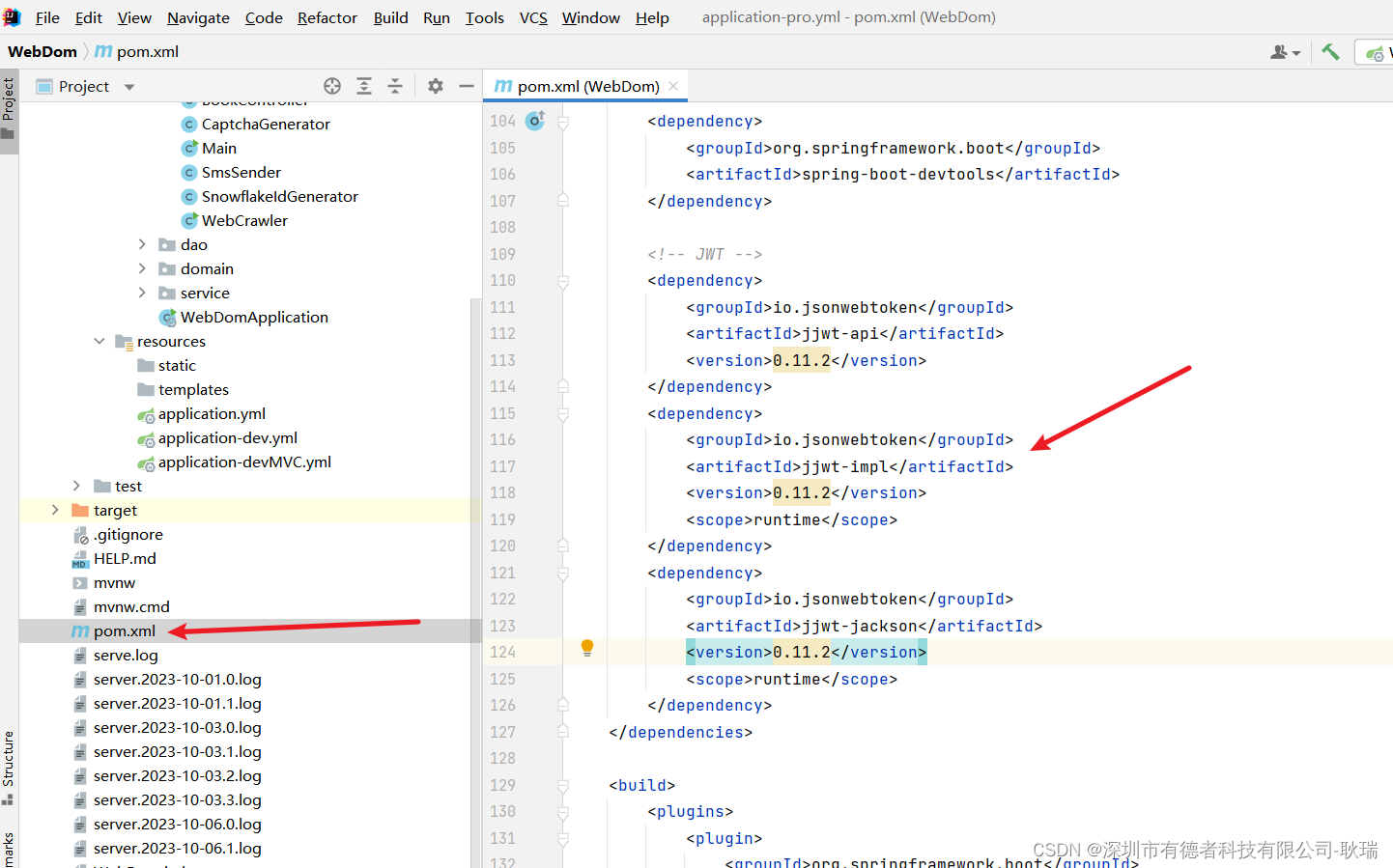Screen dimensions: 1393x868
Task: Open the Window menu
Action: point(591,17)
